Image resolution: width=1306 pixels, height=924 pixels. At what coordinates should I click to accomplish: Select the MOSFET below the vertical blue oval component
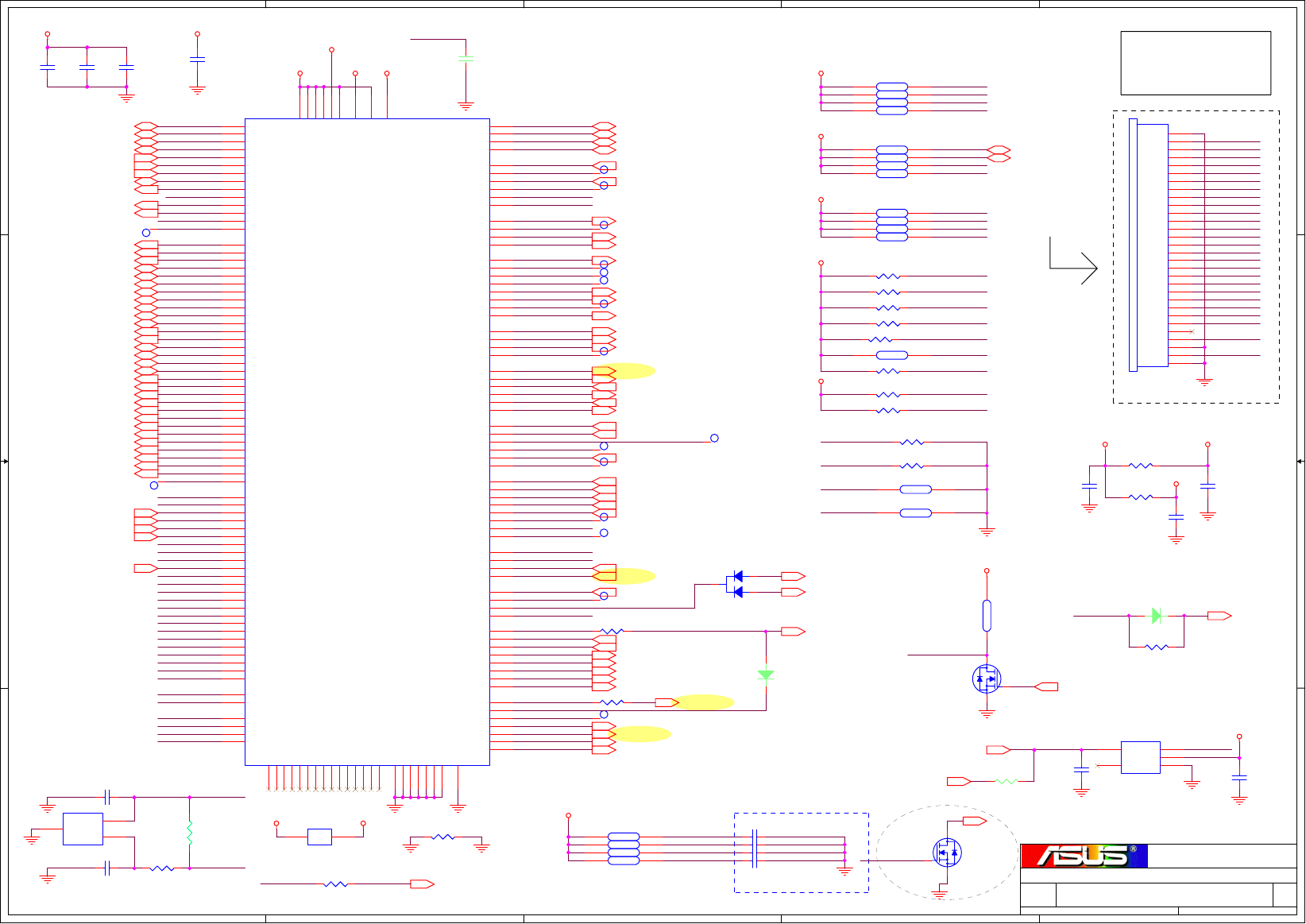coord(987,679)
